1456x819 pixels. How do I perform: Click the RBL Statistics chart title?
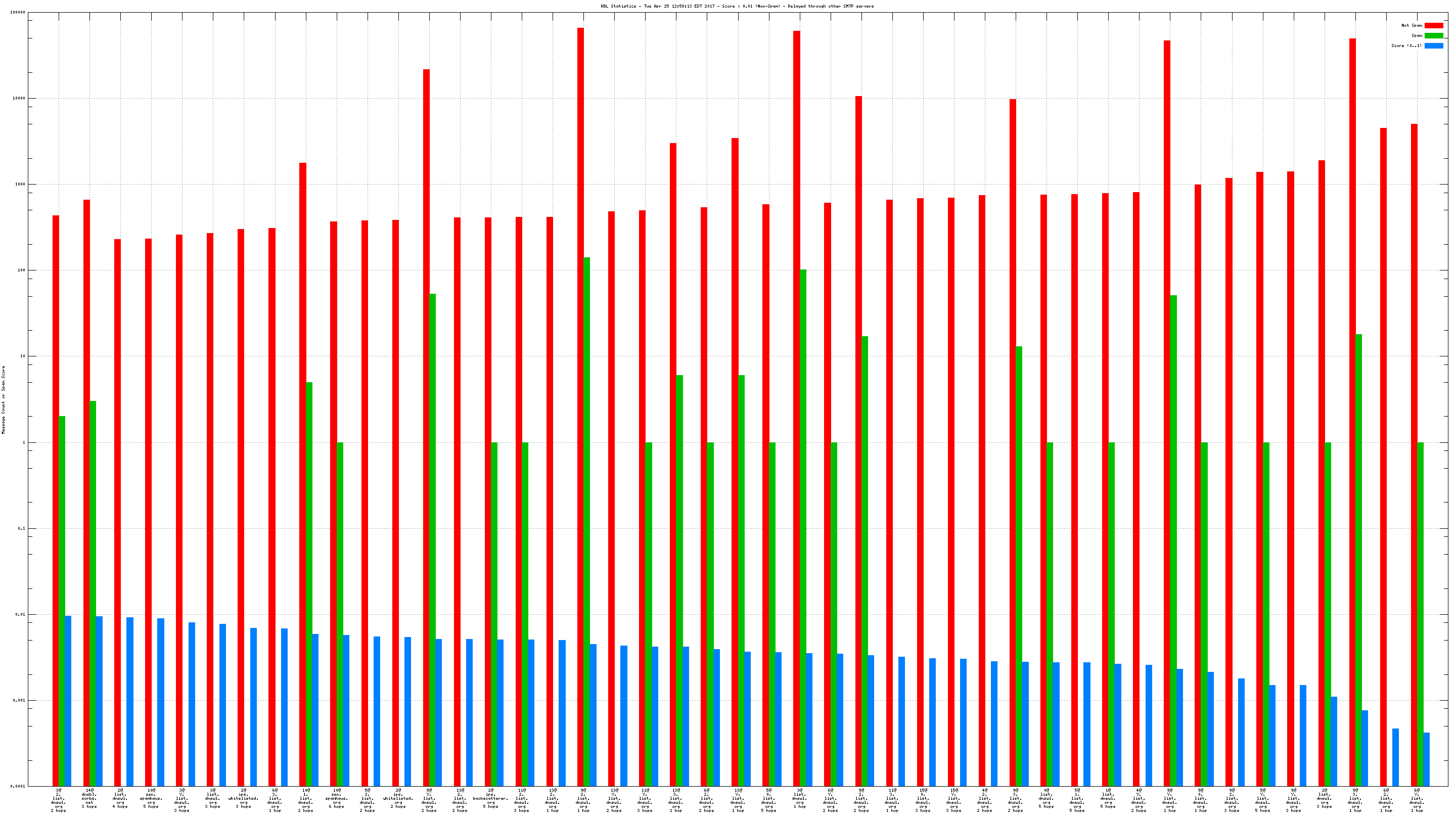point(737,6)
